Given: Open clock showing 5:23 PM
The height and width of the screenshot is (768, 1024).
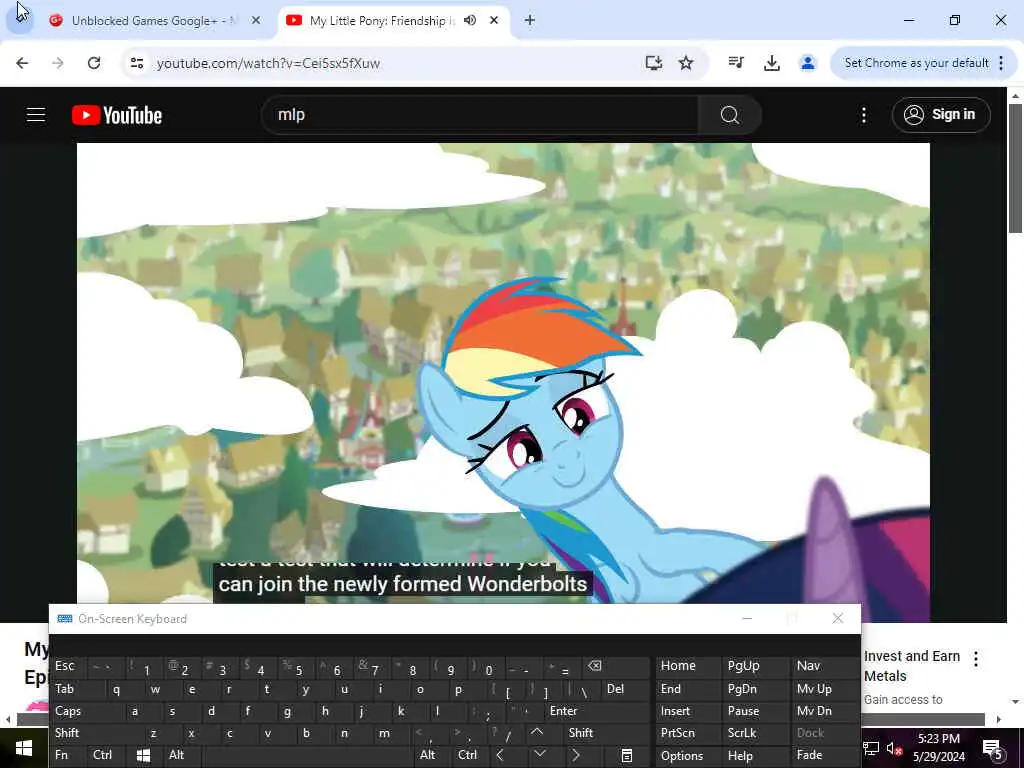Looking at the screenshot, I should pos(938,748).
